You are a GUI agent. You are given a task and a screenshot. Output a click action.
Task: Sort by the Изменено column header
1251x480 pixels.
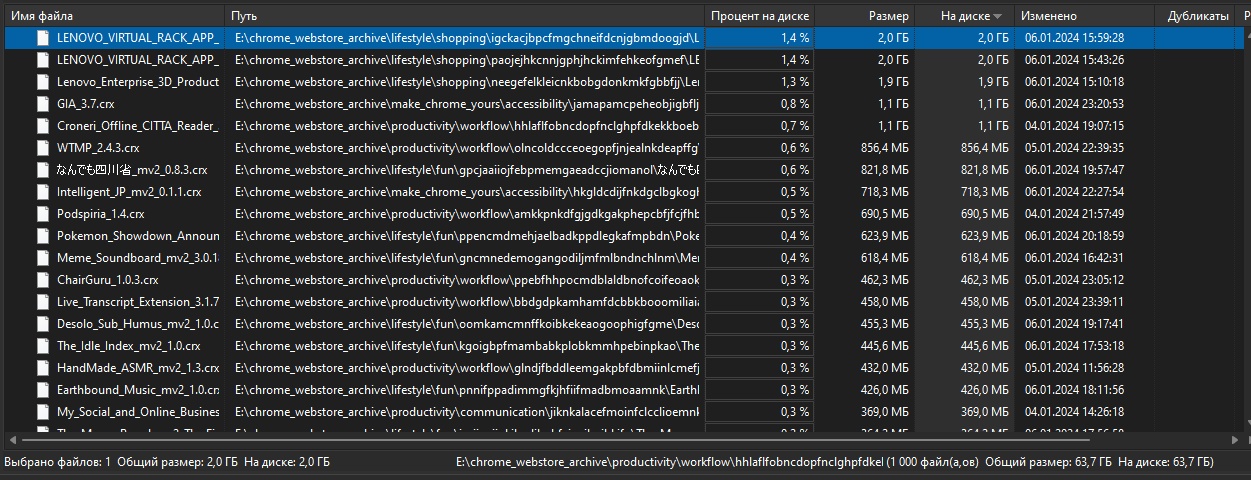tap(1086, 16)
